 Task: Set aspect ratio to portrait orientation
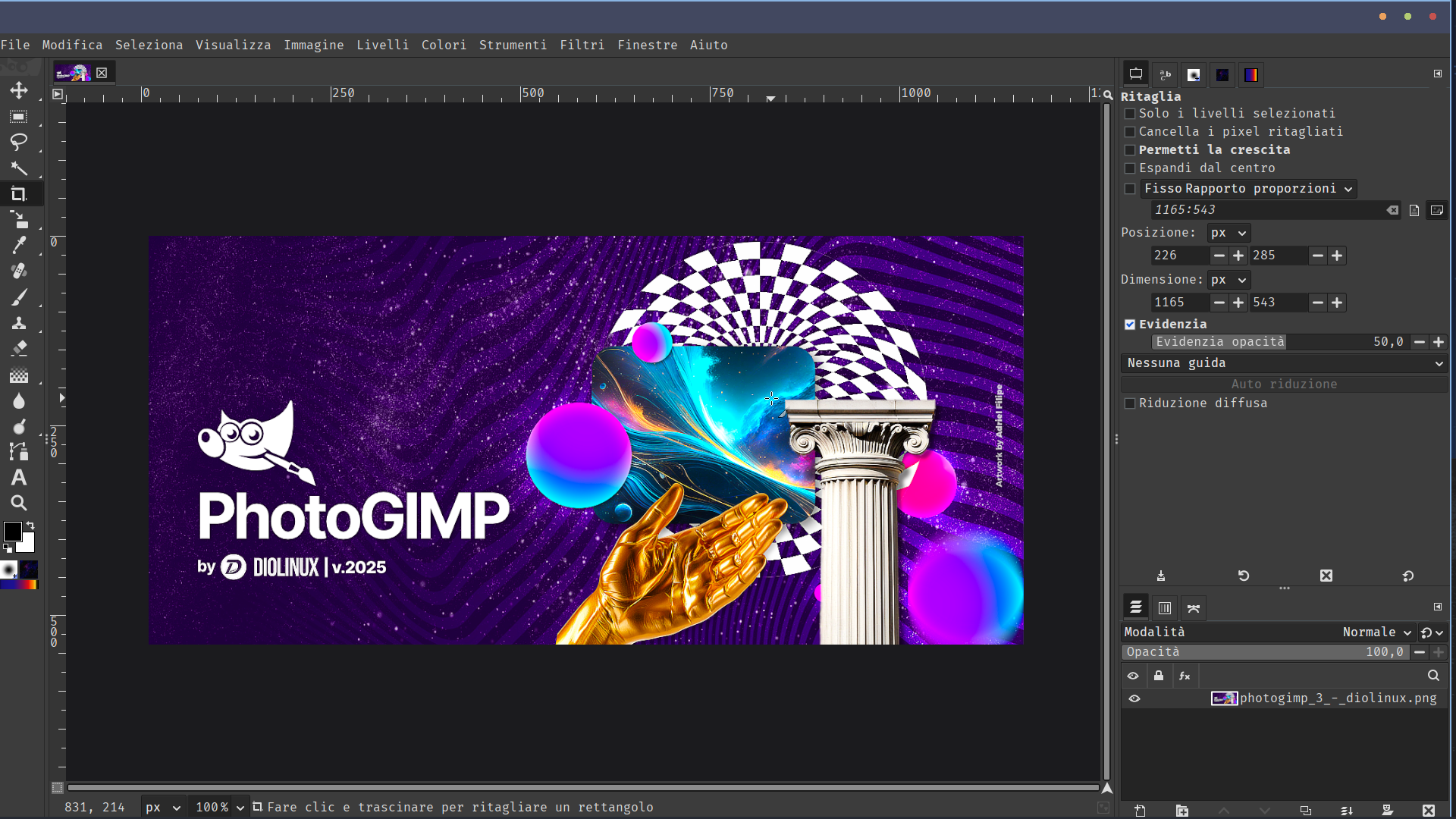pos(1414,210)
